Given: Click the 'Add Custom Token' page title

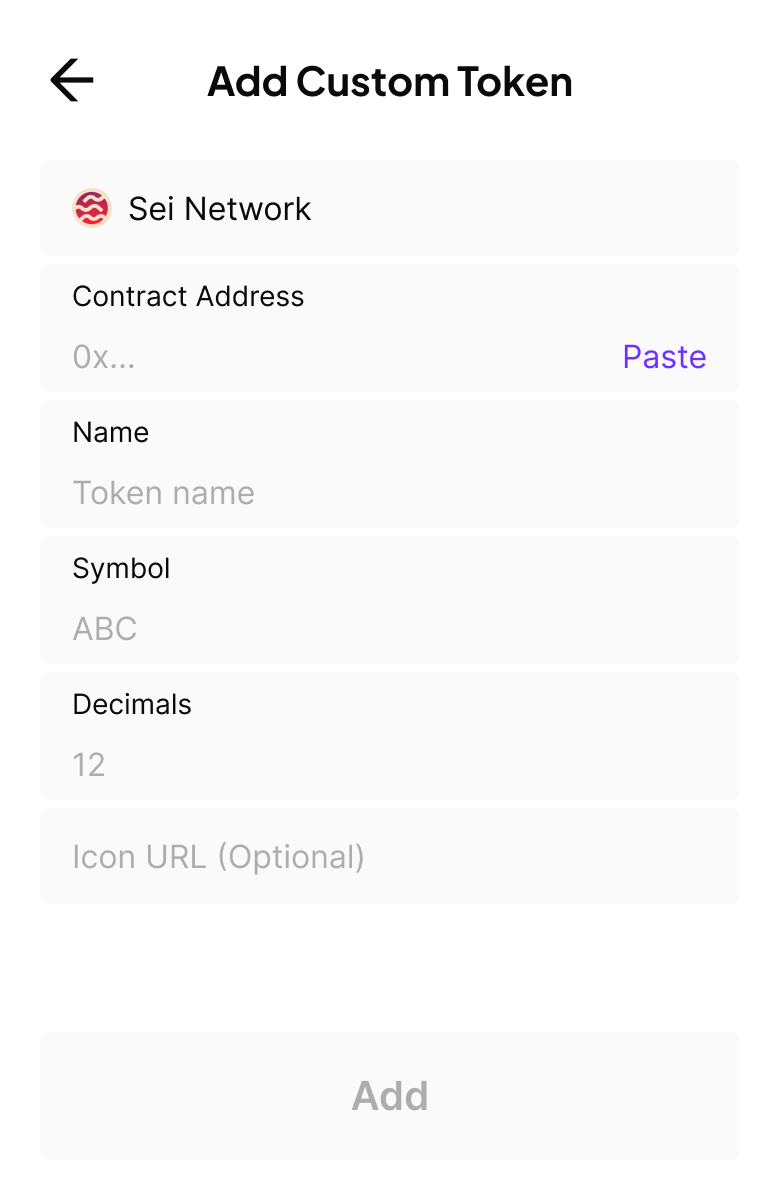Looking at the screenshot, I should pos(389,81).
